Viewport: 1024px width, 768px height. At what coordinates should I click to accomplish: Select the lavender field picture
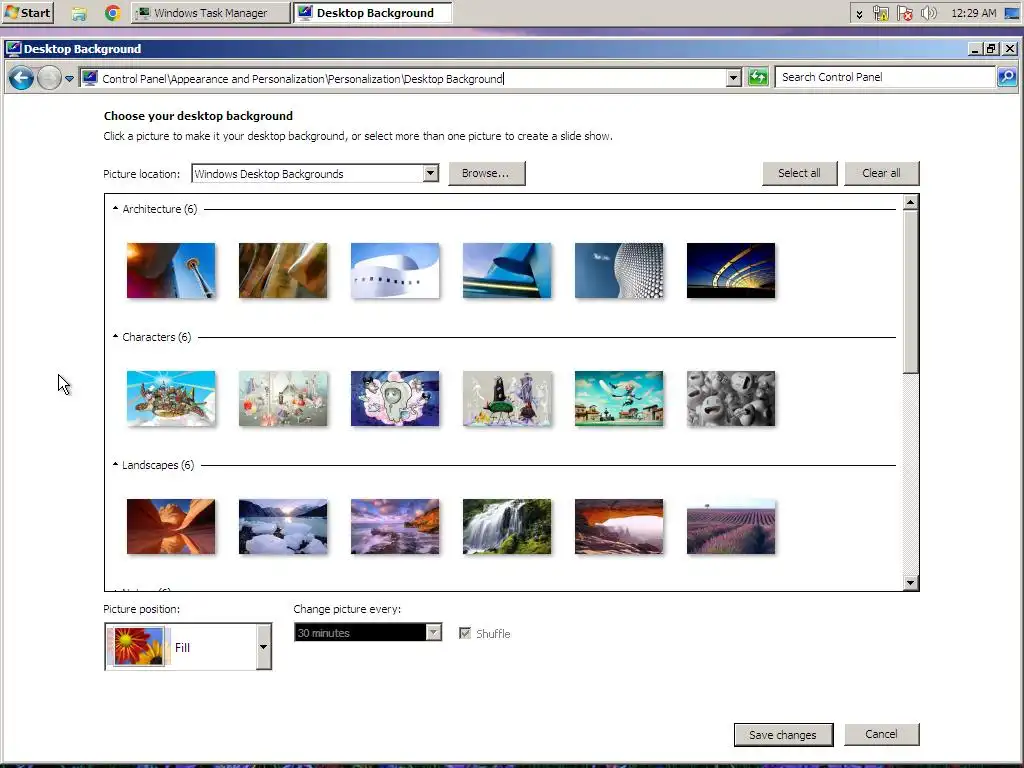(x=731, y=527)
